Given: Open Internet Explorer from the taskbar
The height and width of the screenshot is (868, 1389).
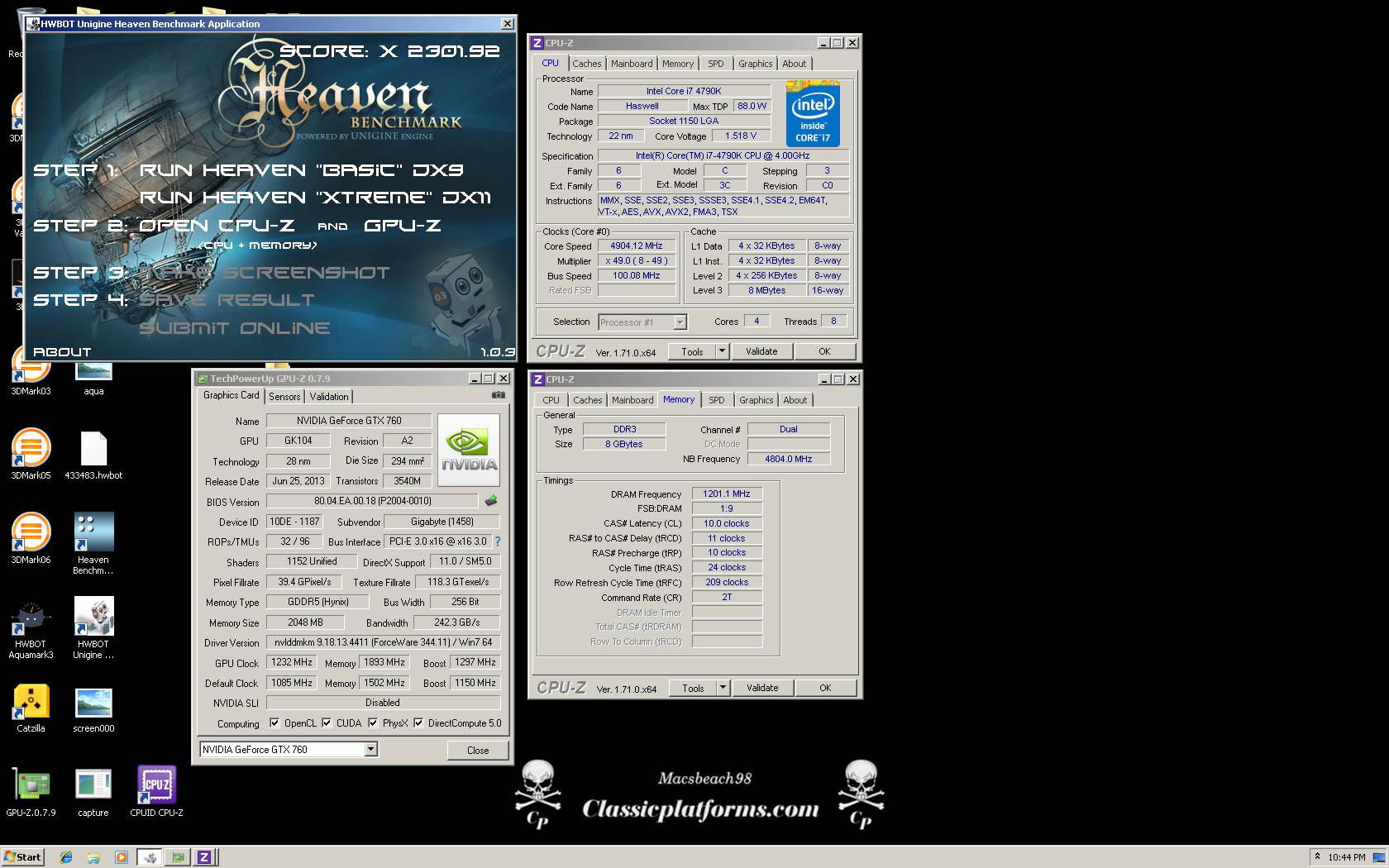Looking at the screenshot, I should 66,857.
